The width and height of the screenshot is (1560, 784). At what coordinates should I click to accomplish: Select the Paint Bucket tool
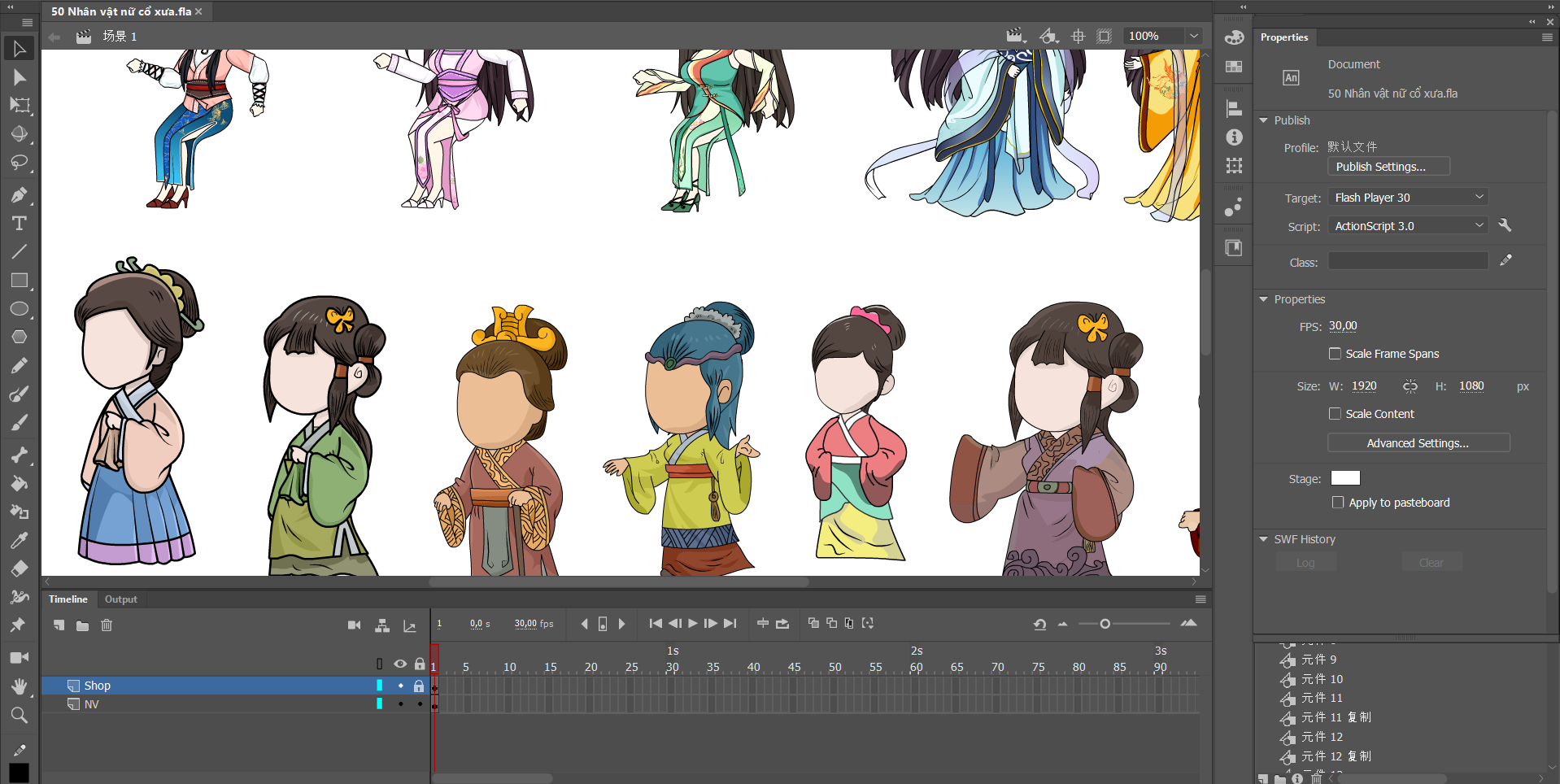pos(20,484)
